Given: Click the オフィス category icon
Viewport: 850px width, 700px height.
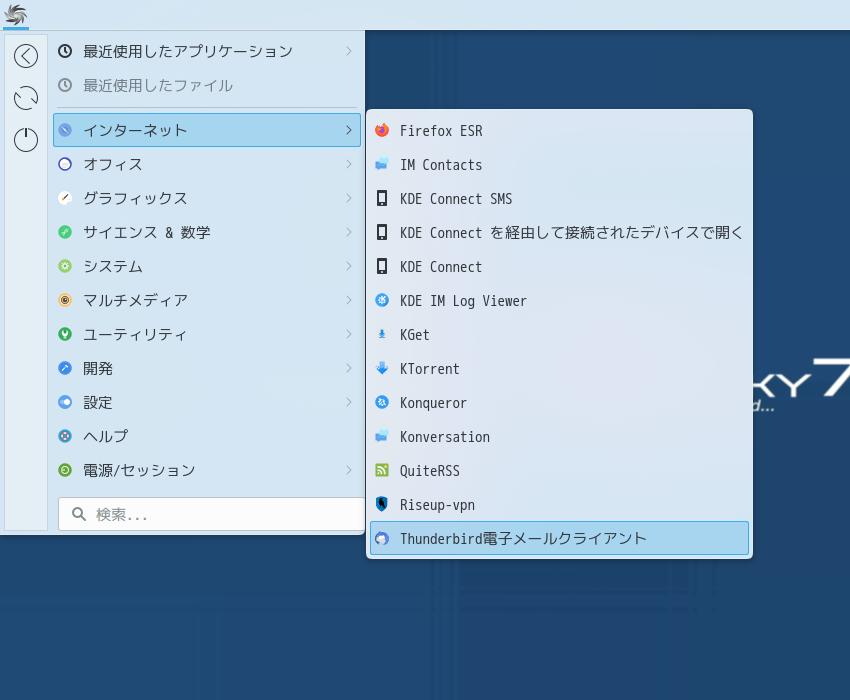Looking at the screenshot, I should pyautogui.click(x=65, y=164).
